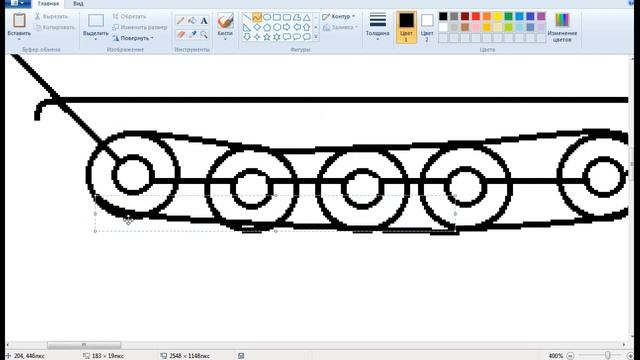
Task: Open the Контур outline dropdown
Action: [338, 16]
